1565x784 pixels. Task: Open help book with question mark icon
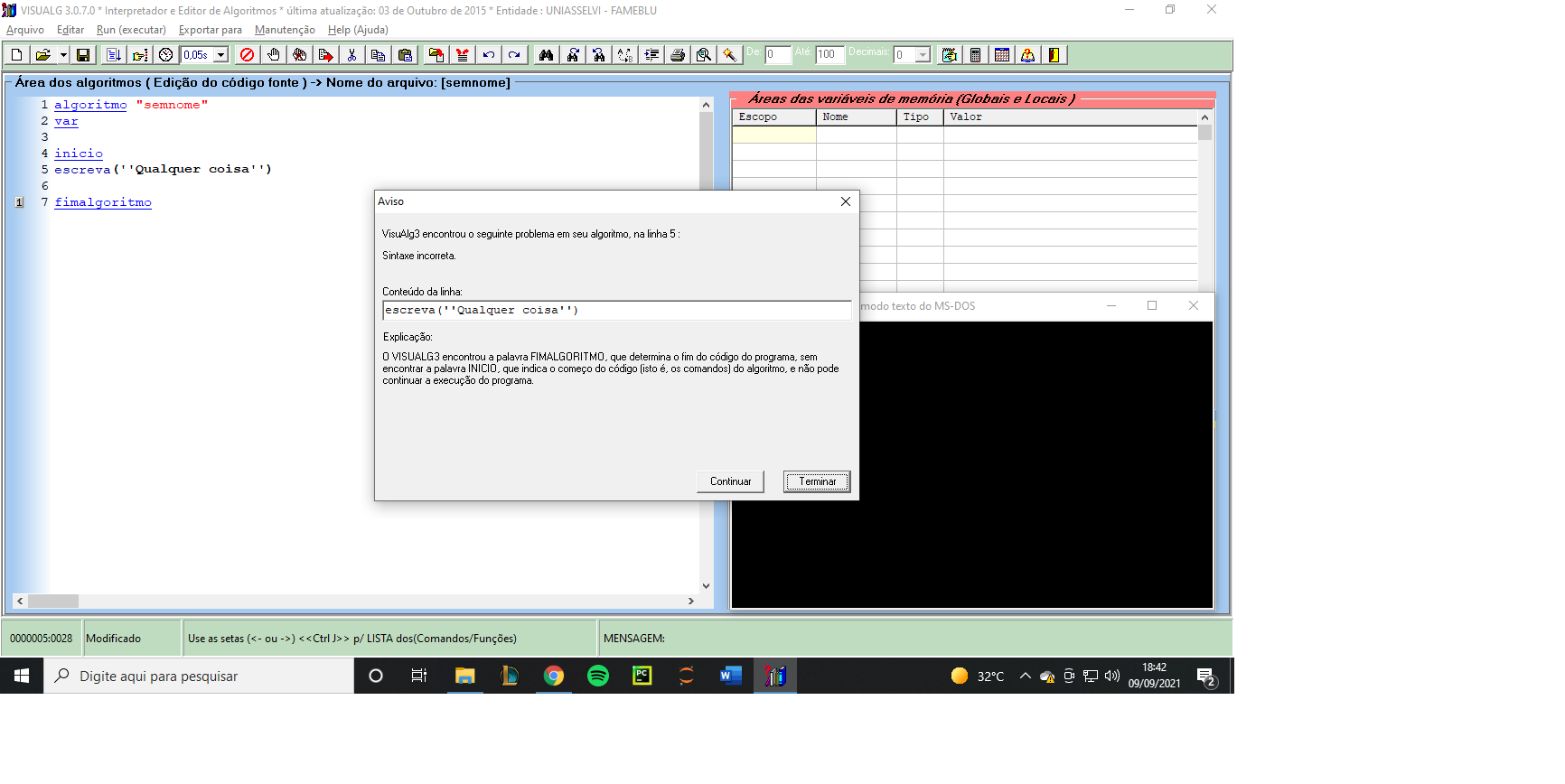coord(1027,55)
